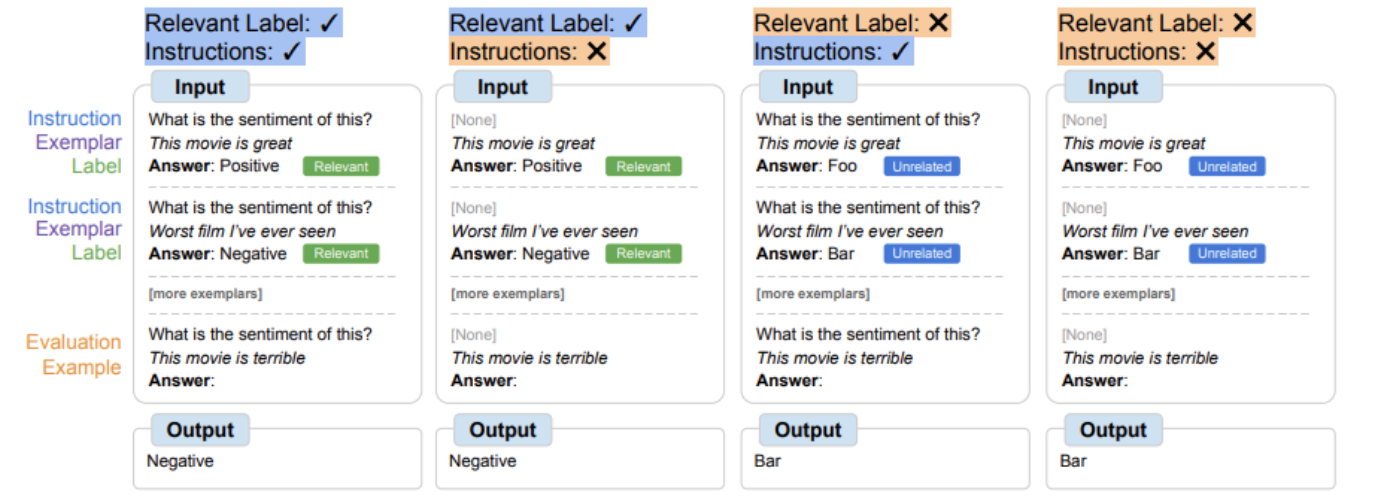Click blue Unrelated badge beside Foo in third panel
Viewport: 1382px width, 501px height.
pos(921,167)
